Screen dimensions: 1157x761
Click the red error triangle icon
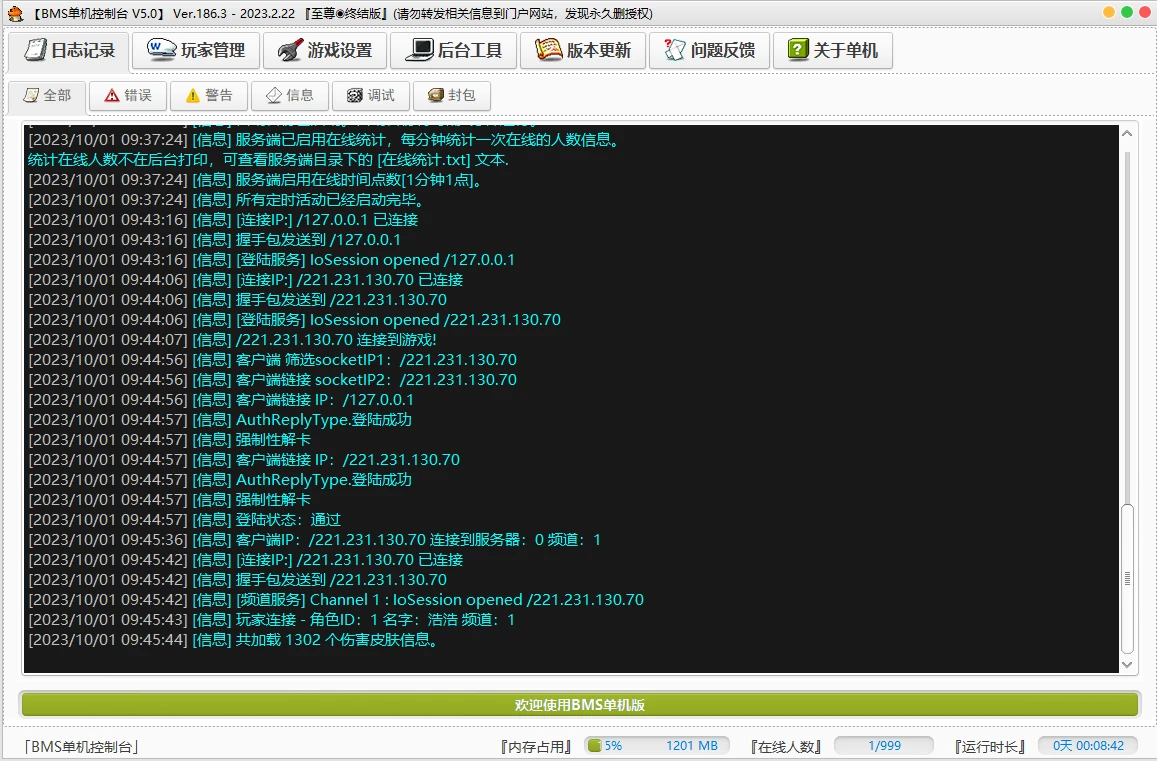click(108, 96)
